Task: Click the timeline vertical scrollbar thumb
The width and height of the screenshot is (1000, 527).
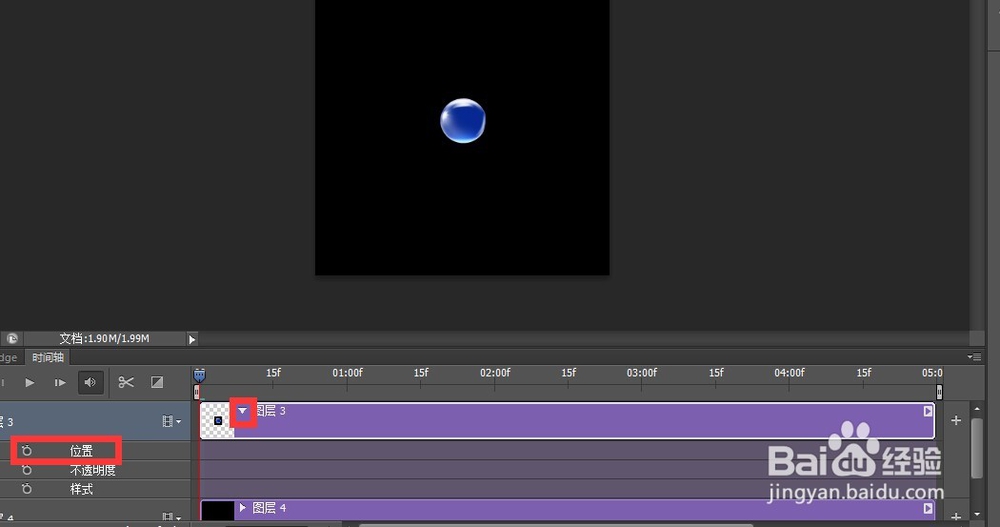Action: [x=976, y=448]
